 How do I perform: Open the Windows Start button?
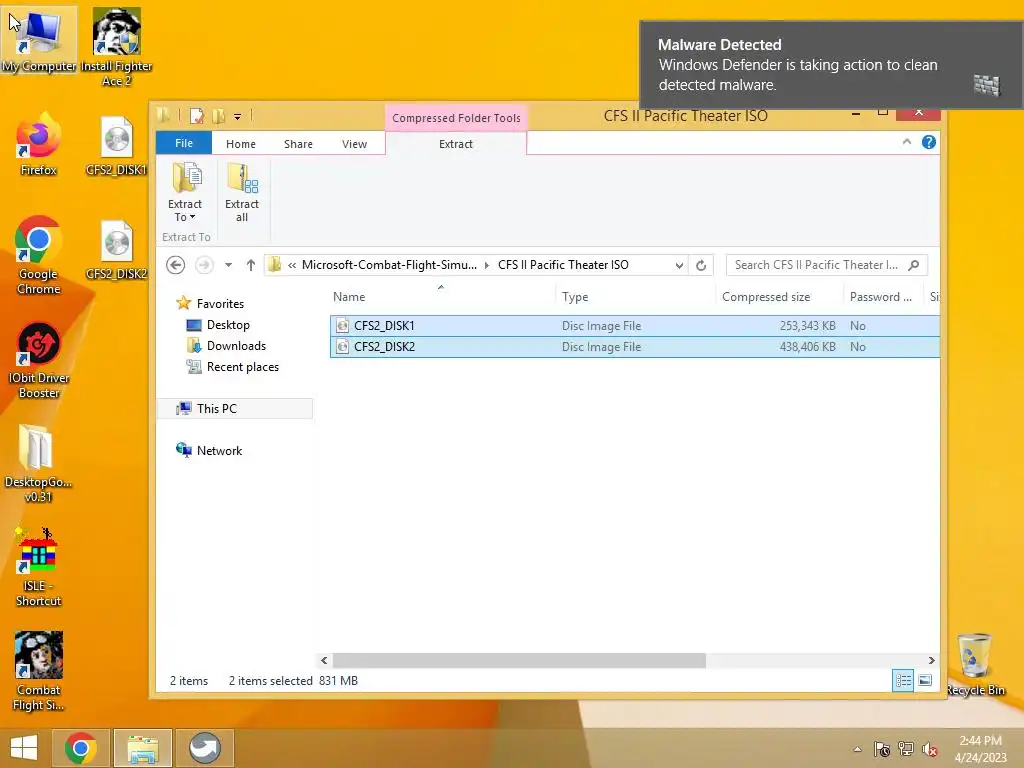pyautogui.click(x=24, y=748)
